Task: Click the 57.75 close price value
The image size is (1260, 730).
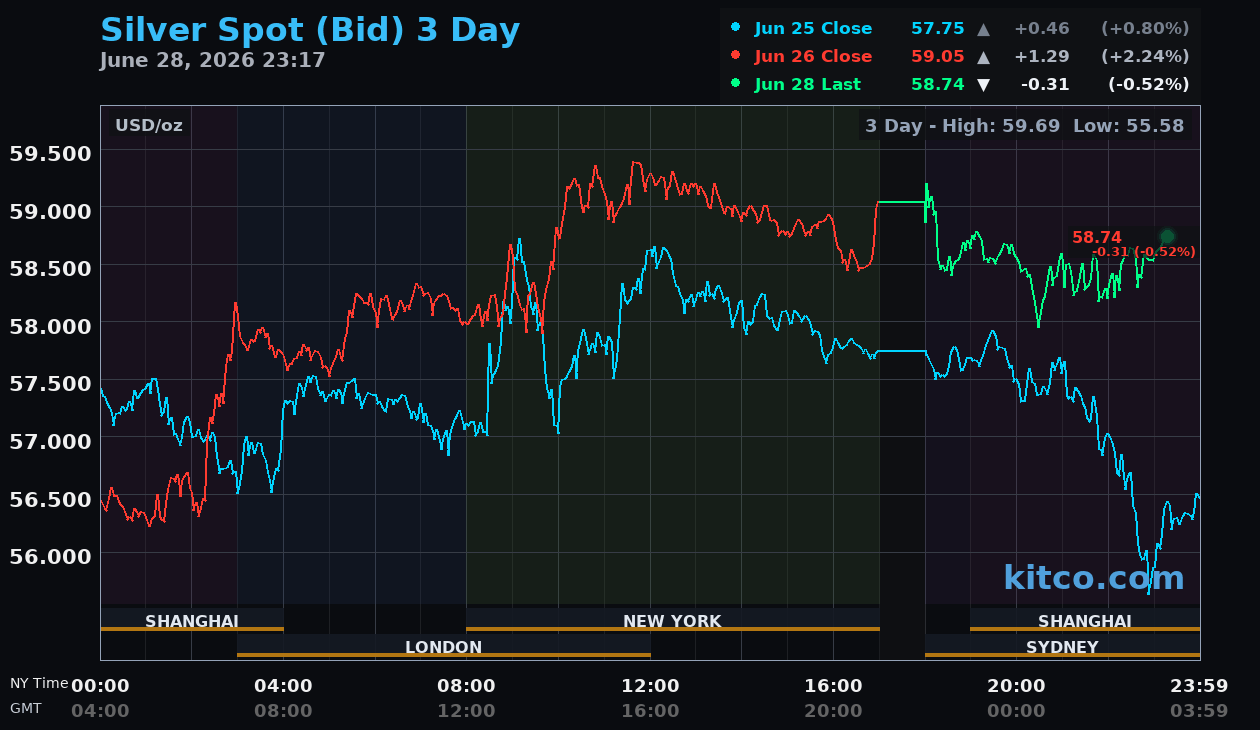Action: pyautogui.click(x=937, y=29)
